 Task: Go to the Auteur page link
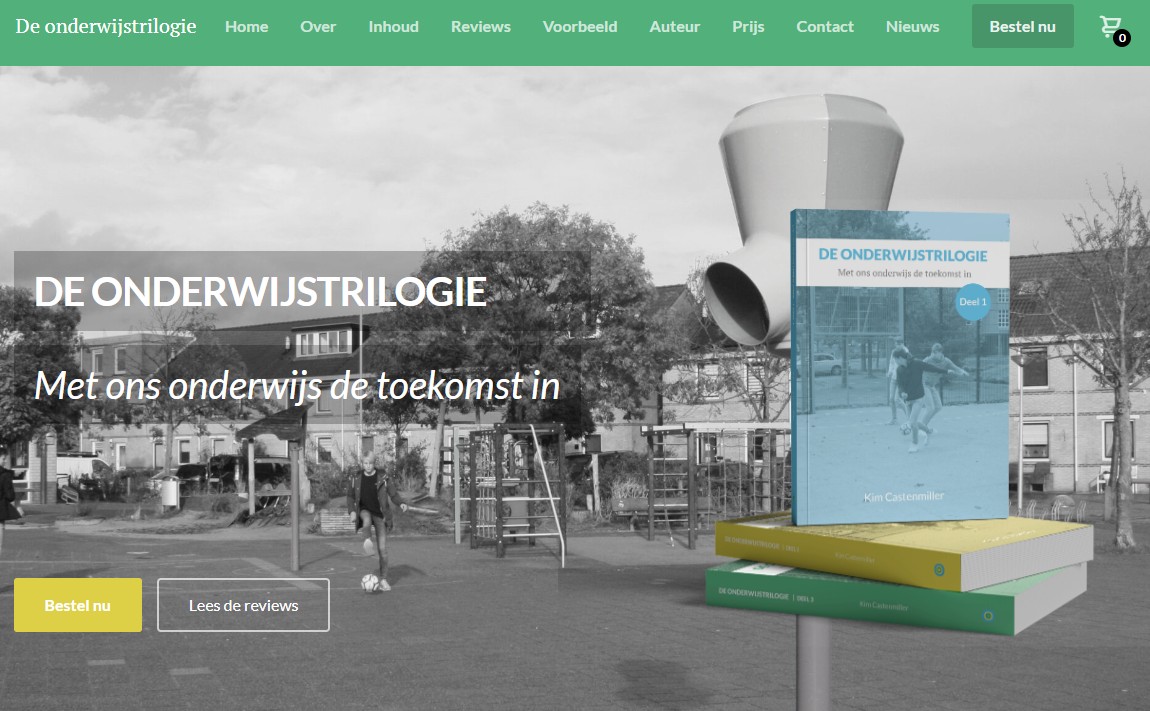point(674,27)
